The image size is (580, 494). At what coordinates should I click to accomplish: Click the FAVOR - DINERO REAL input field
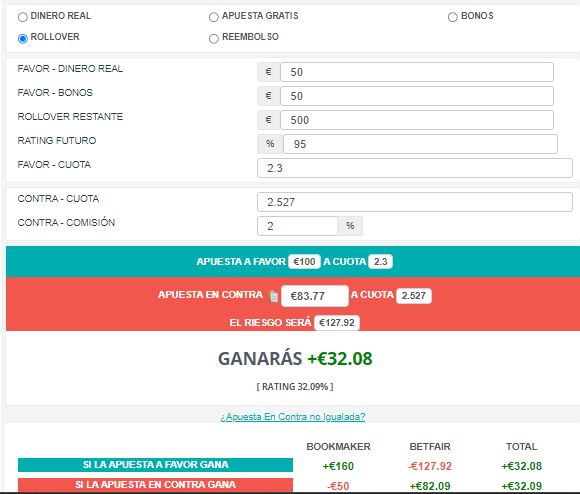tap(417, 72)
